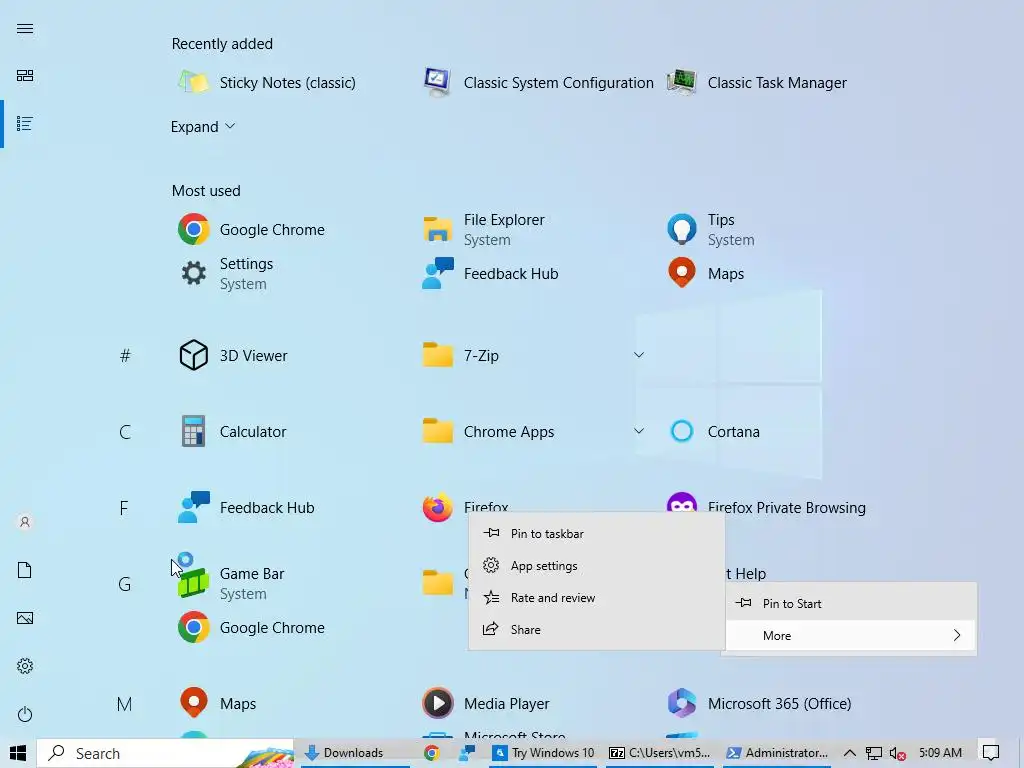Viewport: 1024px width, 768px height.
Task: Switch to pinned tiles view
Action: 25,76
